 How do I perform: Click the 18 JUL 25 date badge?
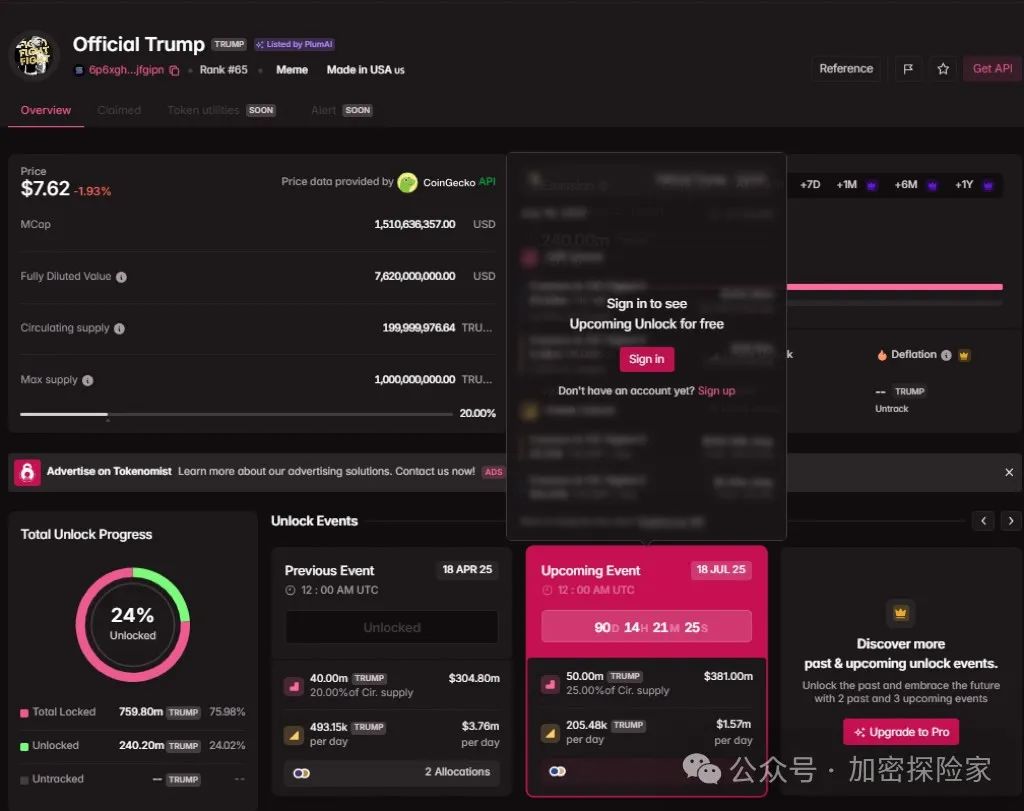721,569
